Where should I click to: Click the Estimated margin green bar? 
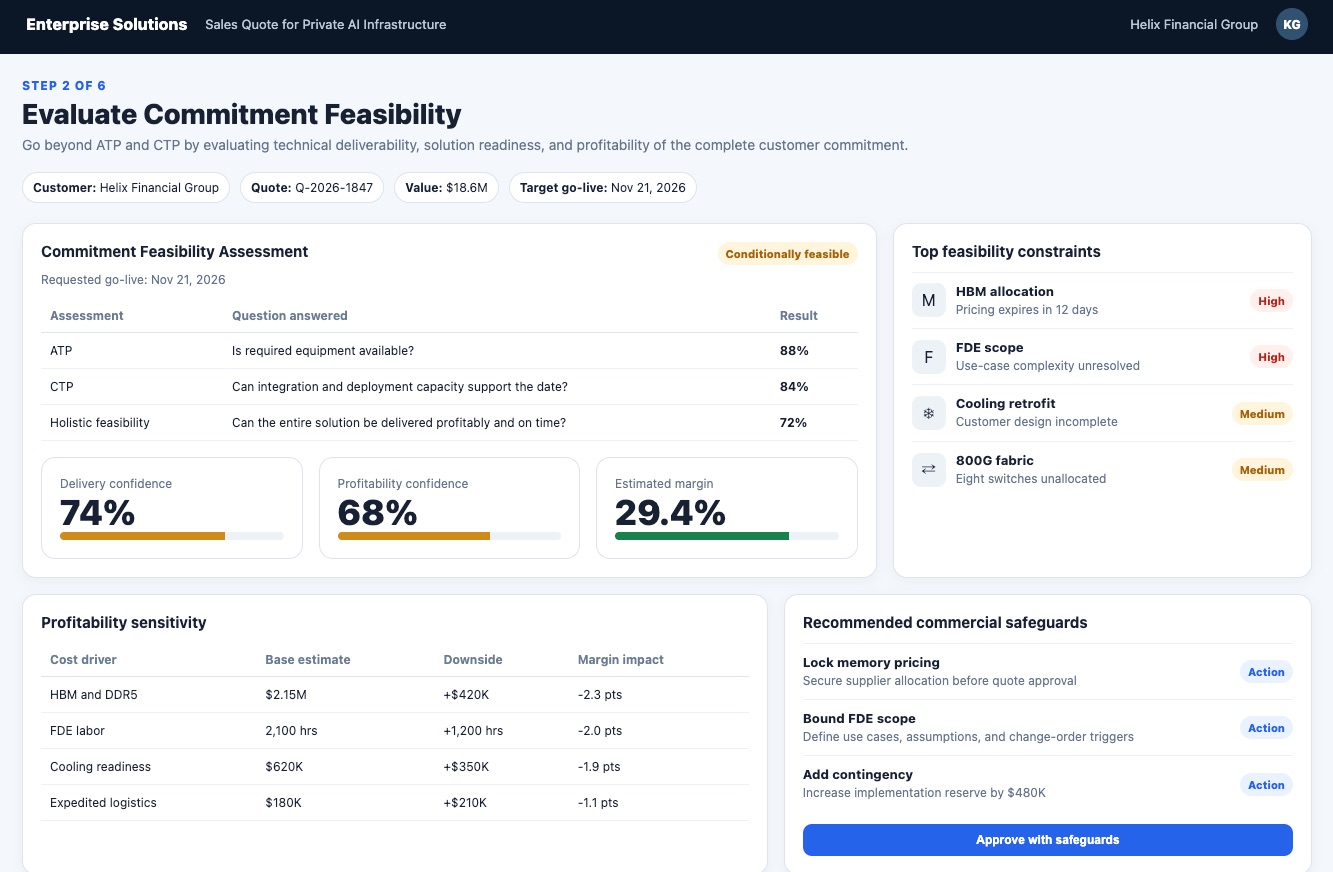702,536
